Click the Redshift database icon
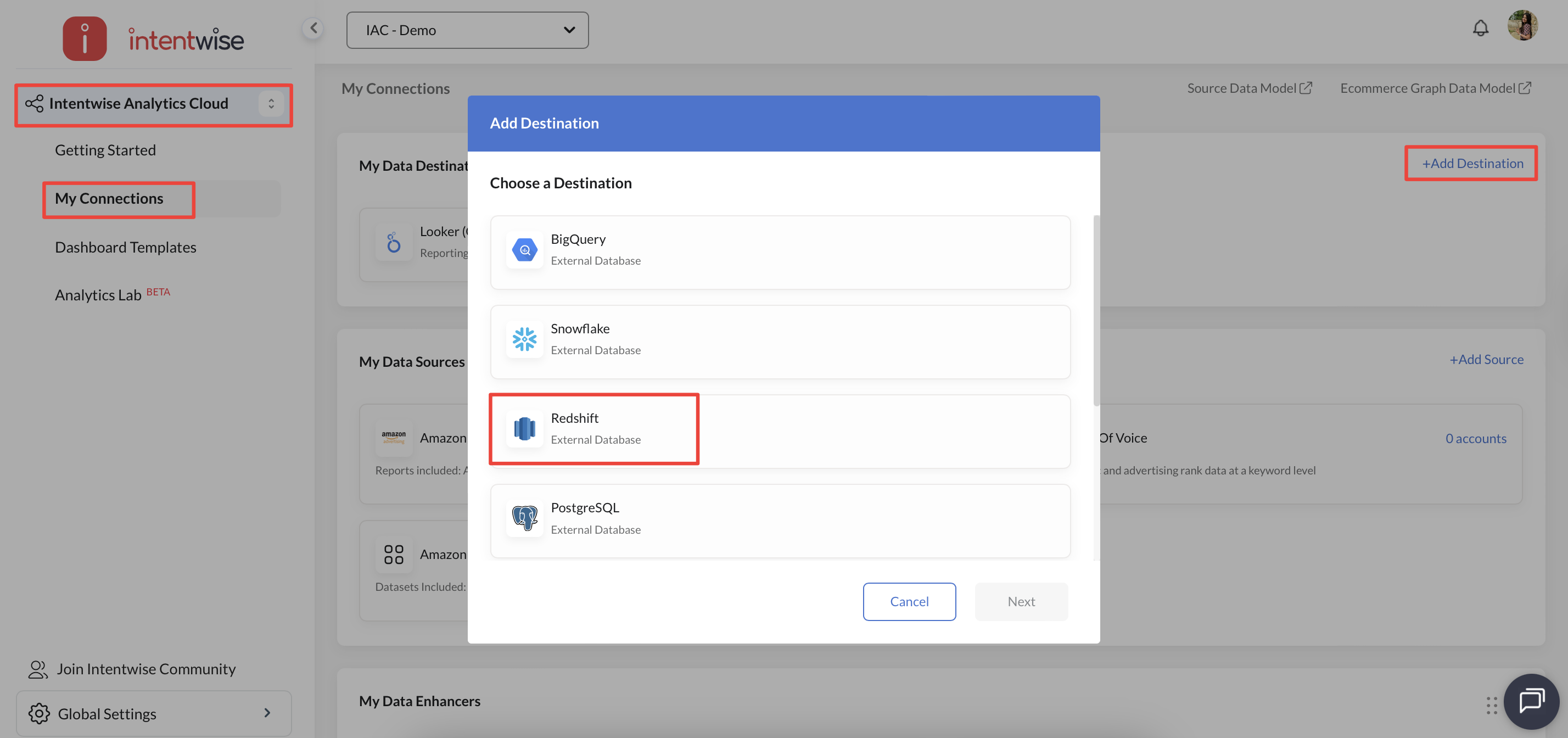Screen dimensions: 1568x738 524,429
